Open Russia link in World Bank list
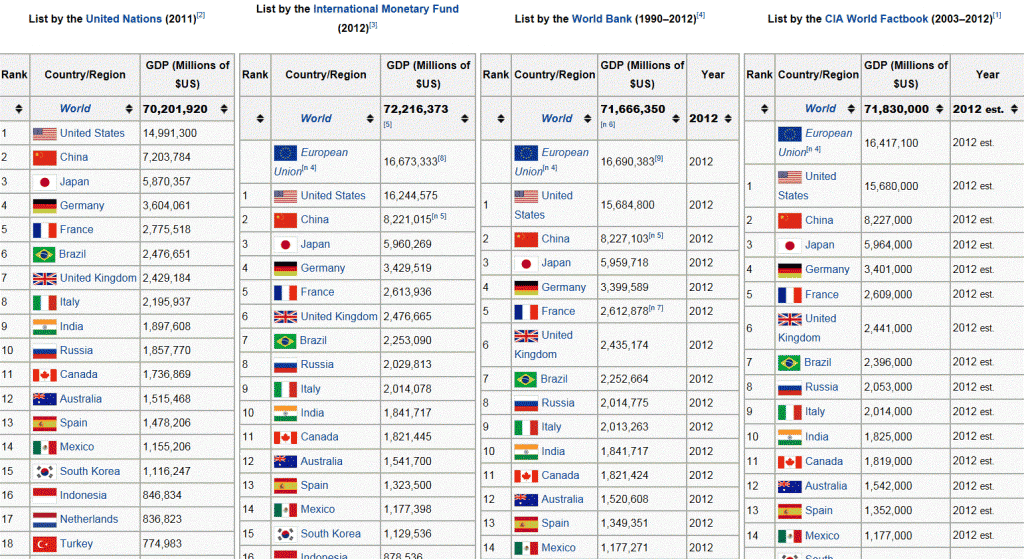 tap(558, 404)
